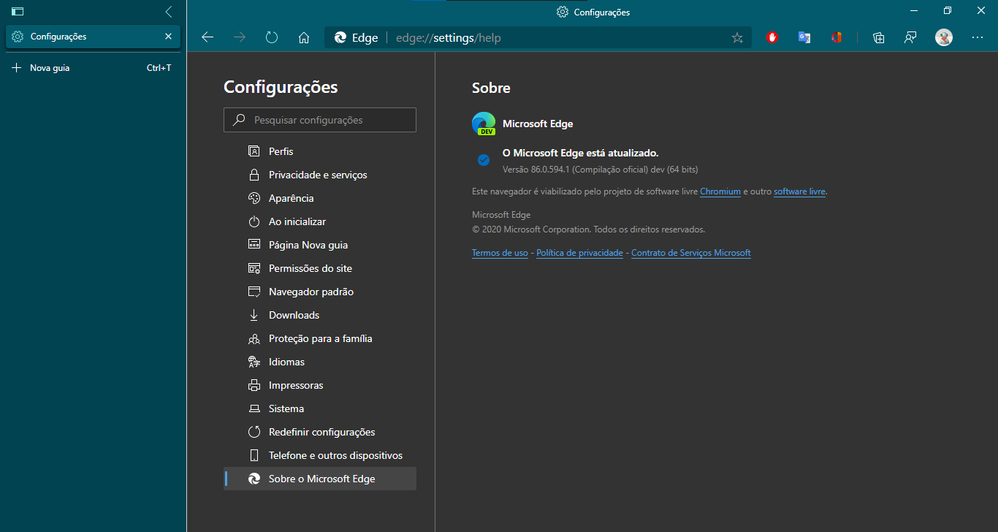The height and width of the screenshot is (532, 998).
Task: Follow the software livre link
Action: click(799, 192)
